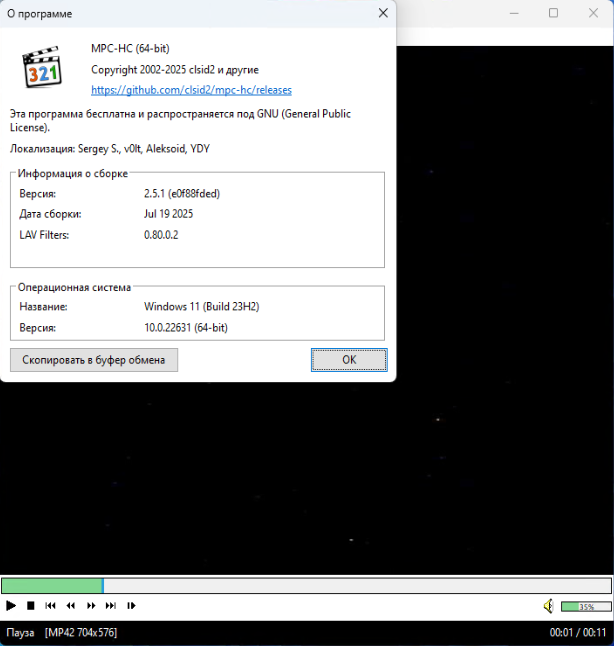Skip to the next file button

tap(111, 606)
